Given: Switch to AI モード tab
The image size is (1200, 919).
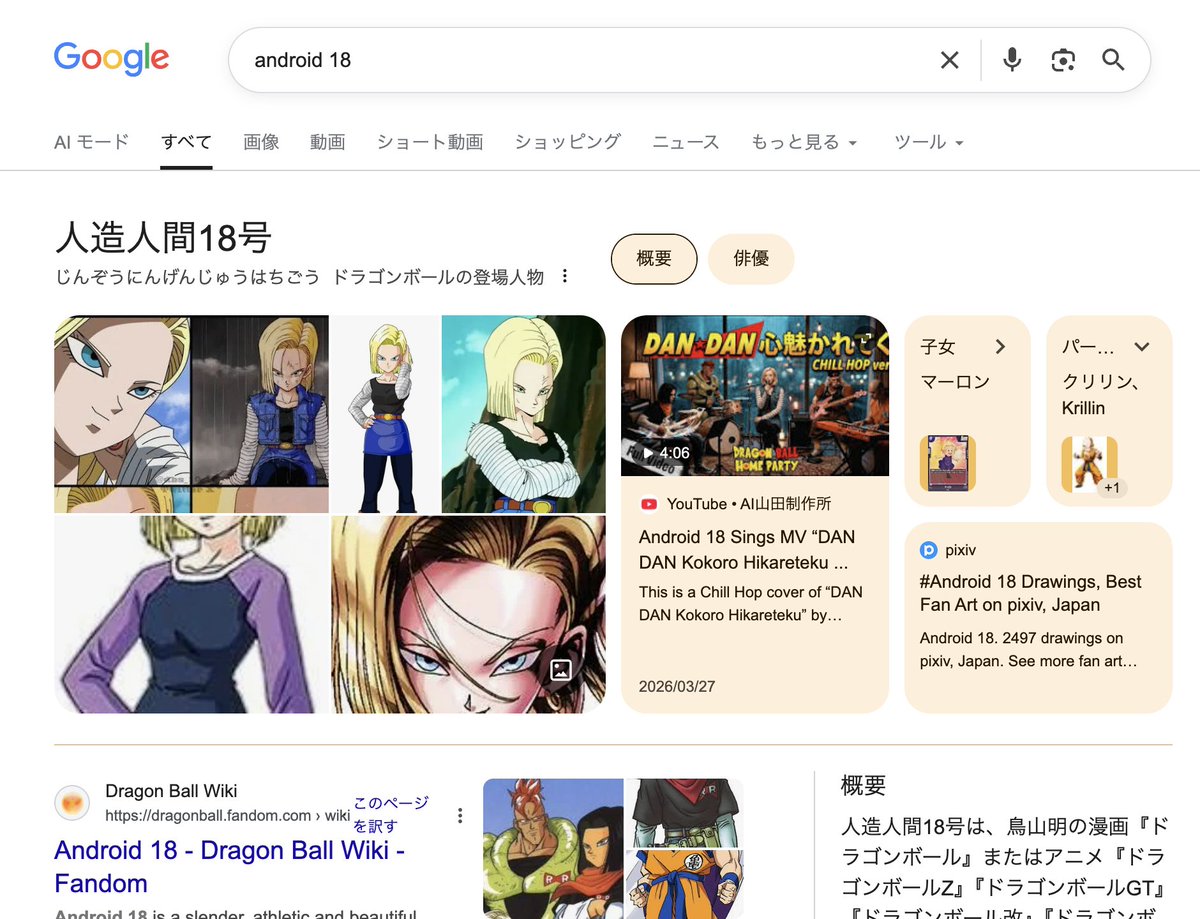Looking at the screenshot, I should pyautogui.click(x=91, y=142).
